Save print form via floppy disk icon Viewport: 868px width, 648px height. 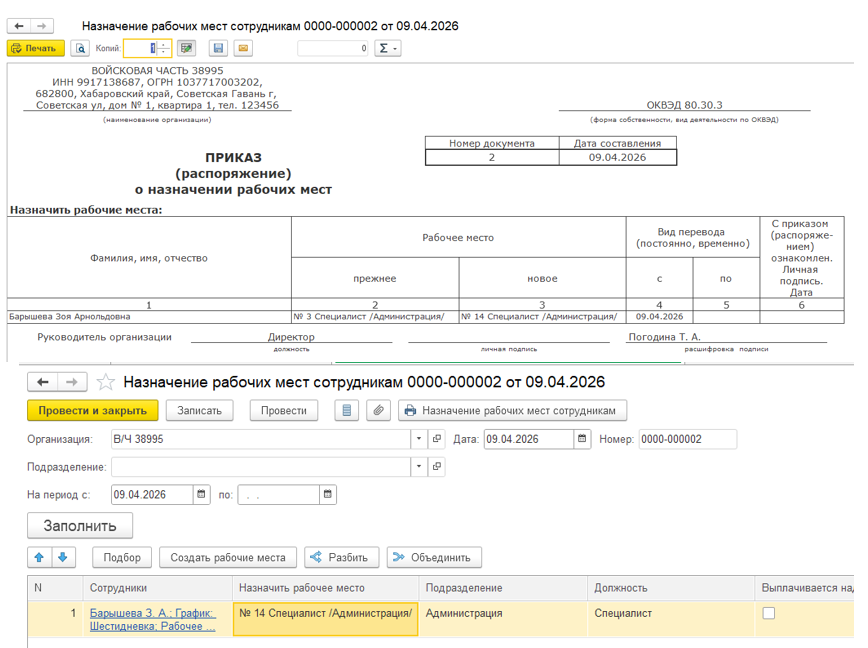[218, 48]
